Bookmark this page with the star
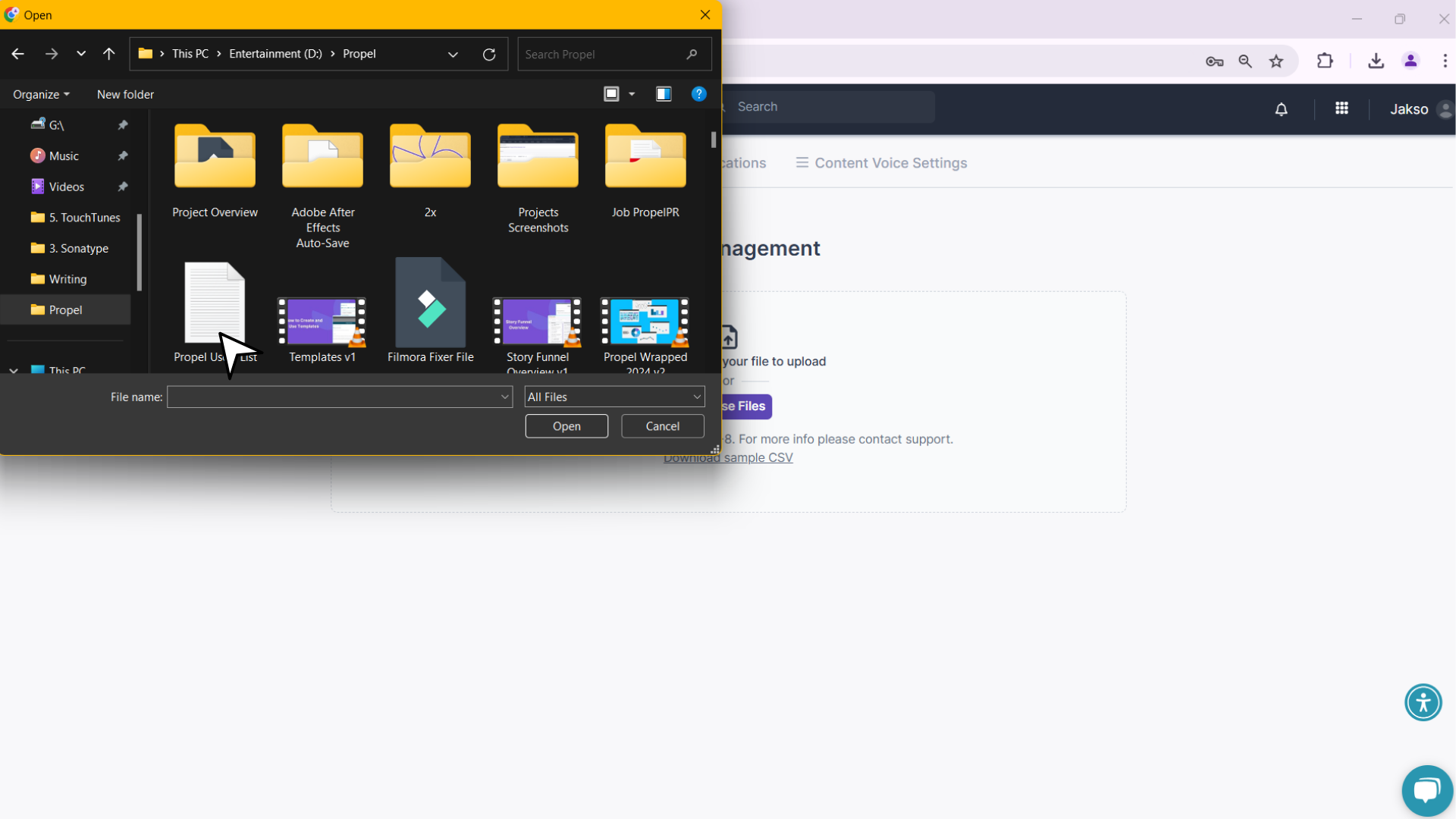The height and width of the screenshot is (819, 1456). coord(1276,61)
